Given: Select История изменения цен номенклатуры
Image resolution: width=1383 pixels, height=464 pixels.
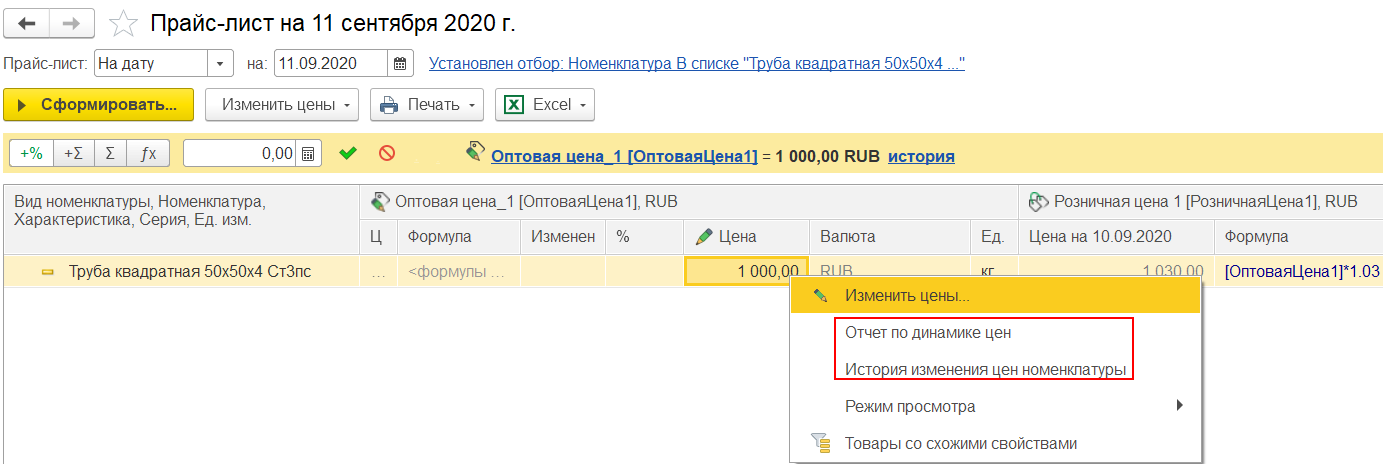Looking at the screenshot, I should pos(995,369).
